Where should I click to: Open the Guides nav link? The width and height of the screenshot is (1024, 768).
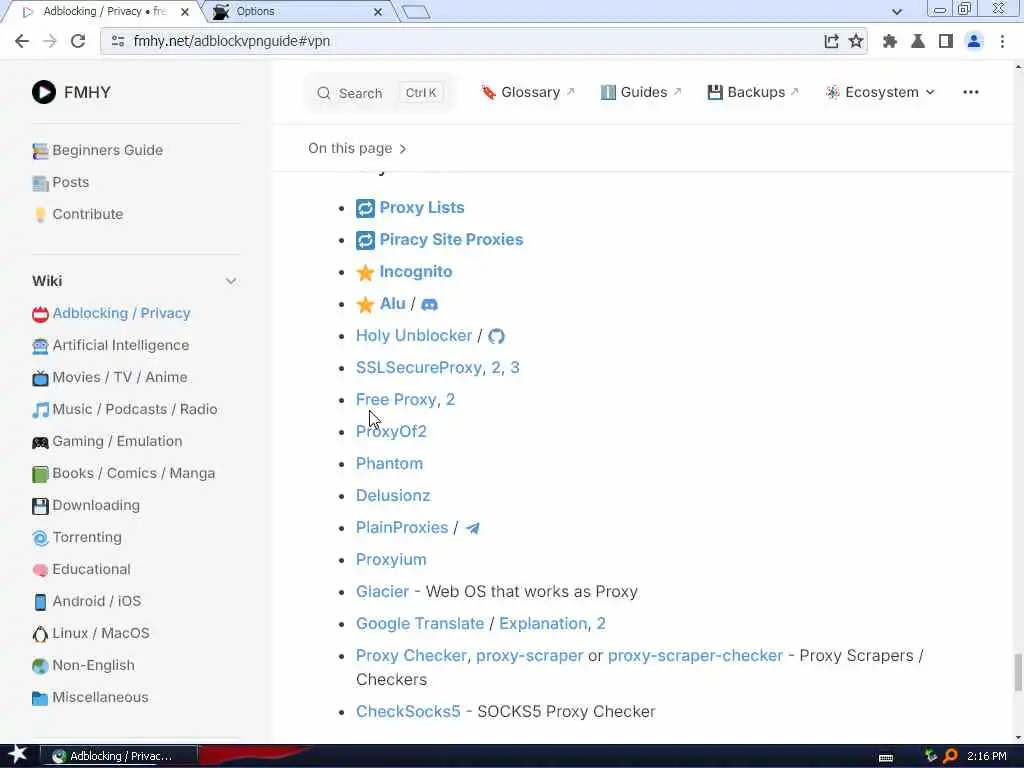[x=641, y=92]
